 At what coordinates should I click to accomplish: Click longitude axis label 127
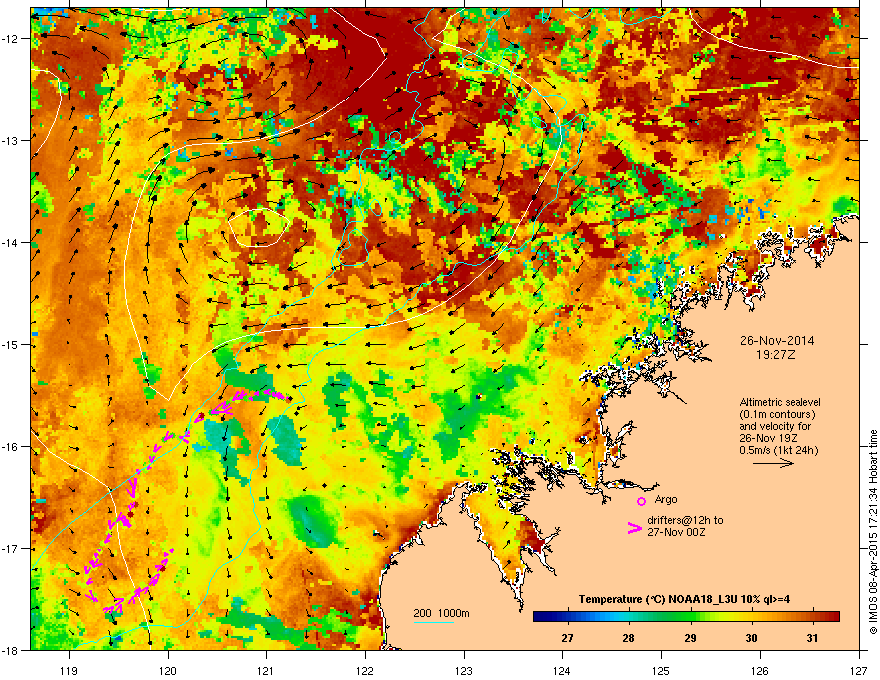(x=859, y=670)
